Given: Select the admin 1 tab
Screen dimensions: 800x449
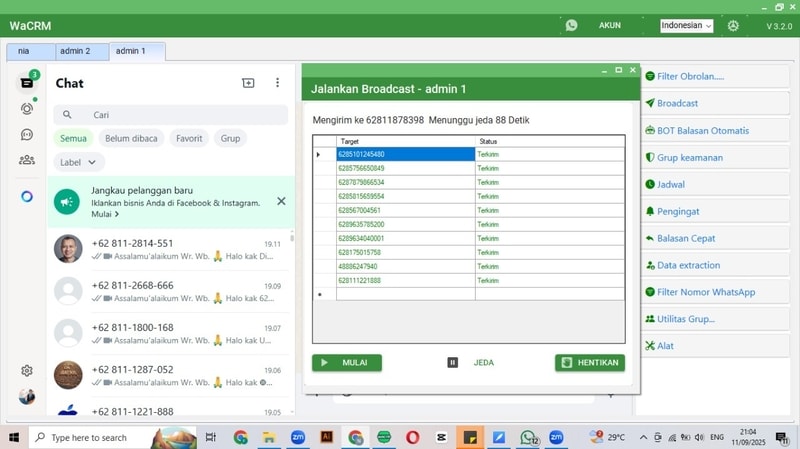Looking at the screenshot, I should pyautogui.click(x=137, y=51).
